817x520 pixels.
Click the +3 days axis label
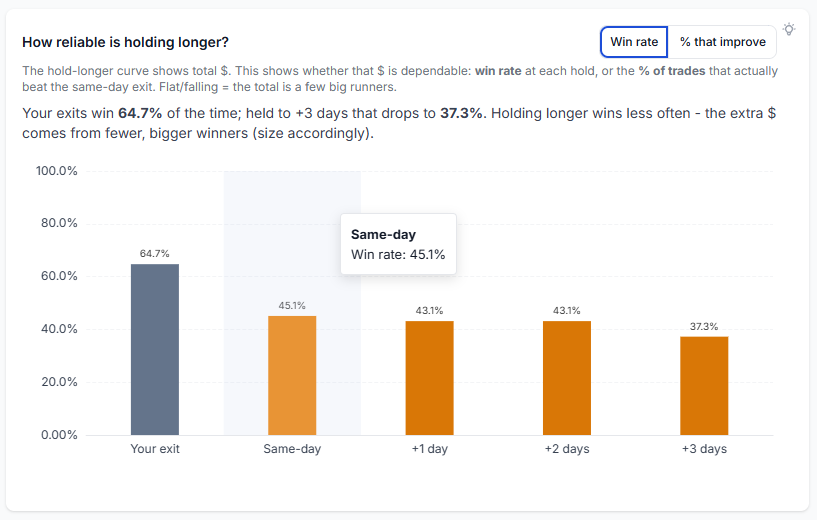click(x=704, y=449)
